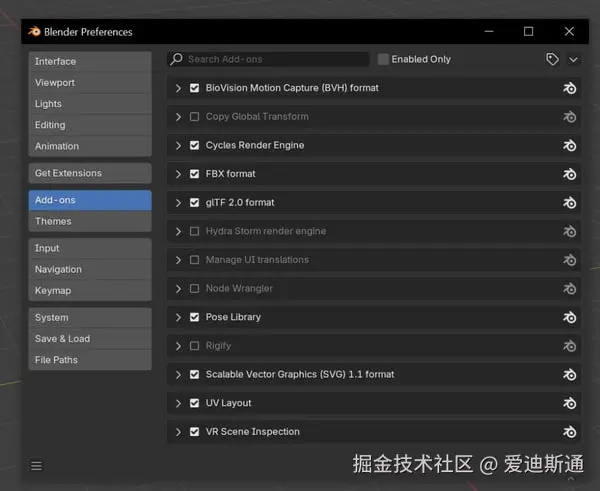
Task: Disable UV Layout add-on checkbox
Action: [194, 403]
